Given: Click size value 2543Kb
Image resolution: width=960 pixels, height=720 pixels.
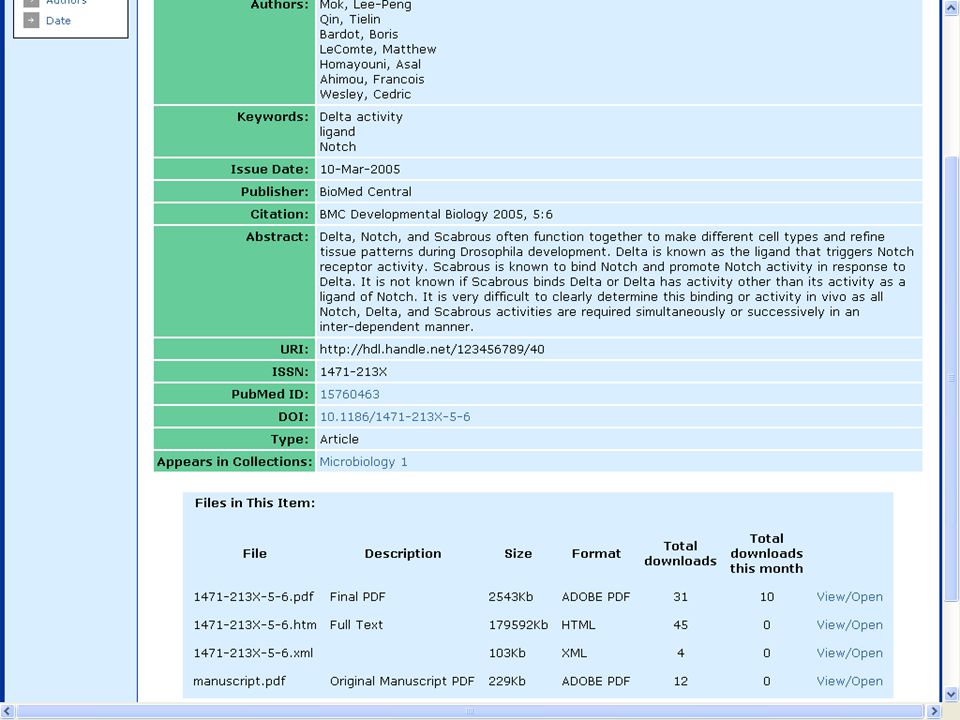Looking at the screenshot, I should pyautogui.click(x=511, y=597).
